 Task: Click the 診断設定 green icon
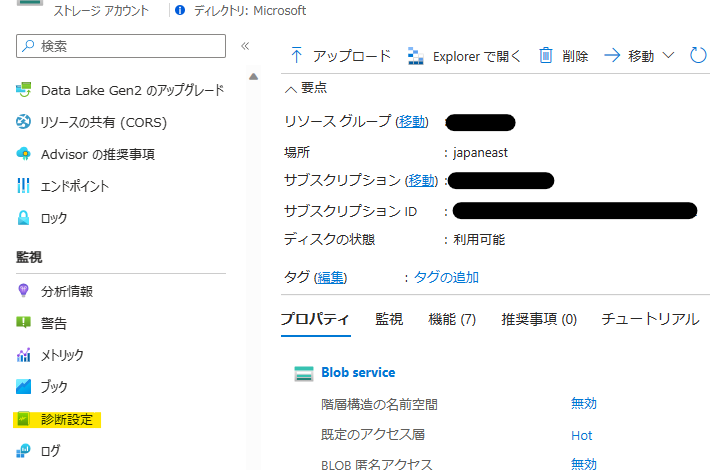pyautogui.click(x=24, y=419)
